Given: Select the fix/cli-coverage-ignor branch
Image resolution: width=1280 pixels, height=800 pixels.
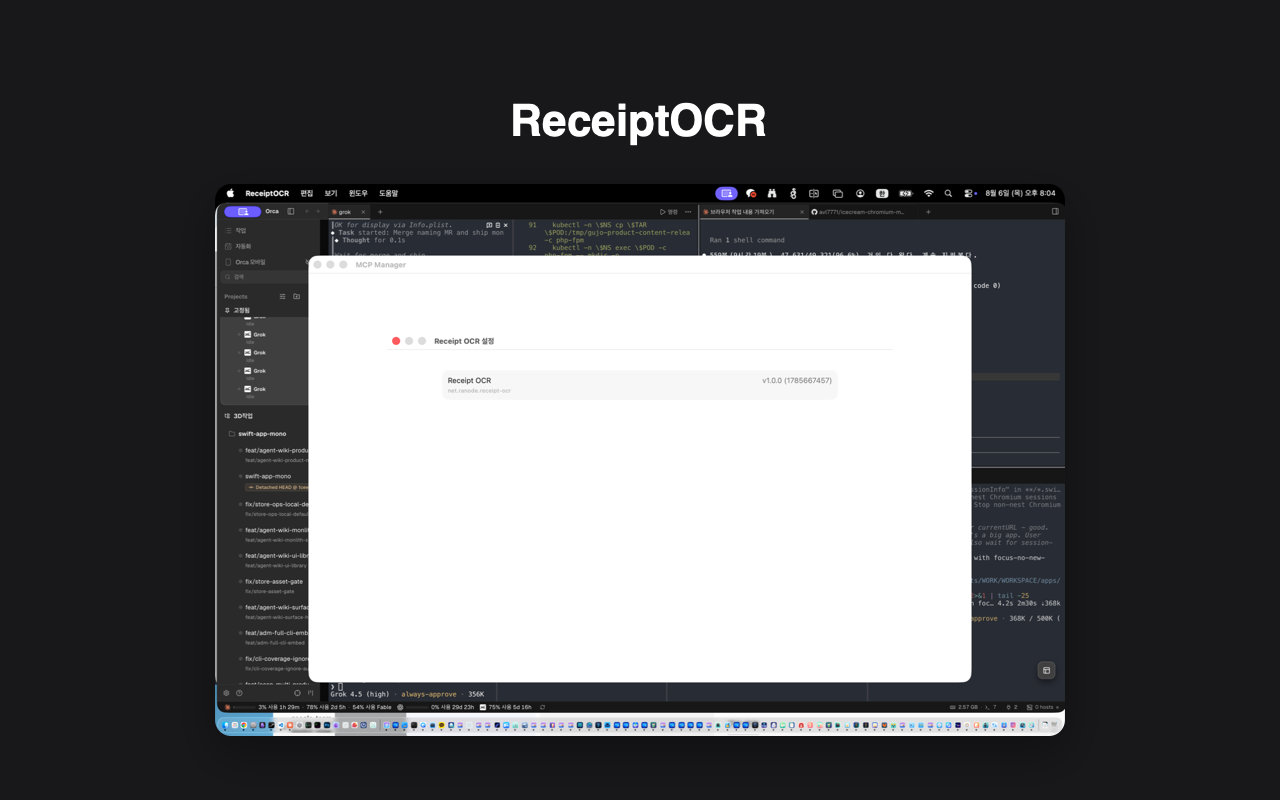Looking at the screenshot, I should coord(277,659).
